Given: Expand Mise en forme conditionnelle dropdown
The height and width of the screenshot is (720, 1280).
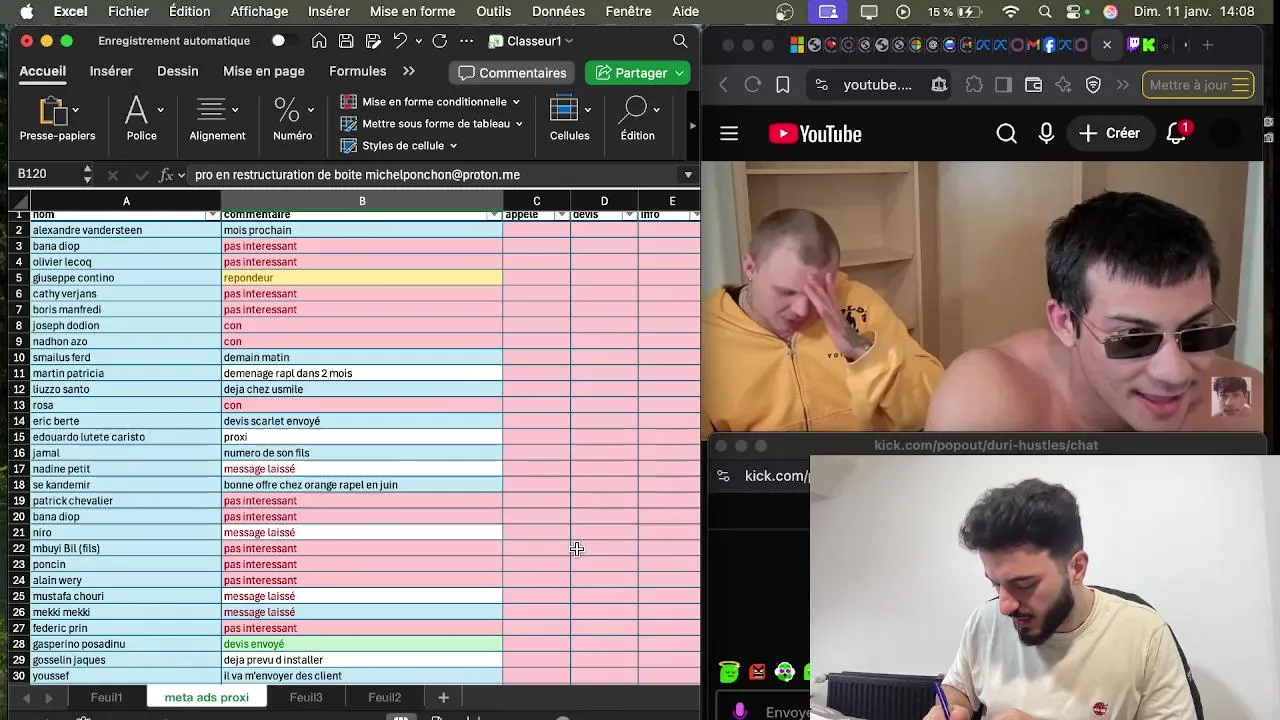Looking at the screenshot, I should pyautogui.click(x=516, y=102).
